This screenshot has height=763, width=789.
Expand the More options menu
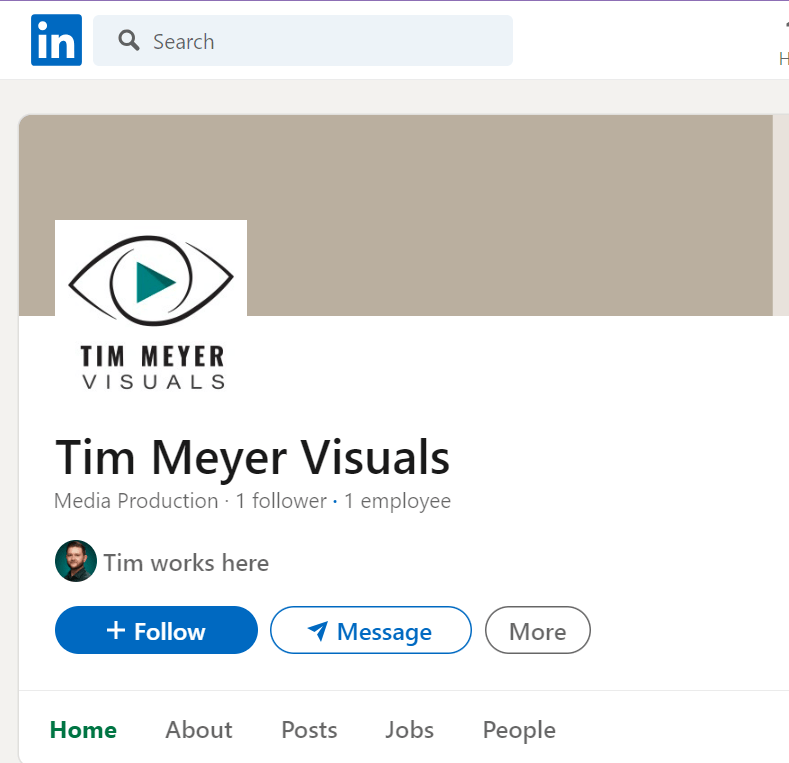pyautogui.click(x=537, y=631)
